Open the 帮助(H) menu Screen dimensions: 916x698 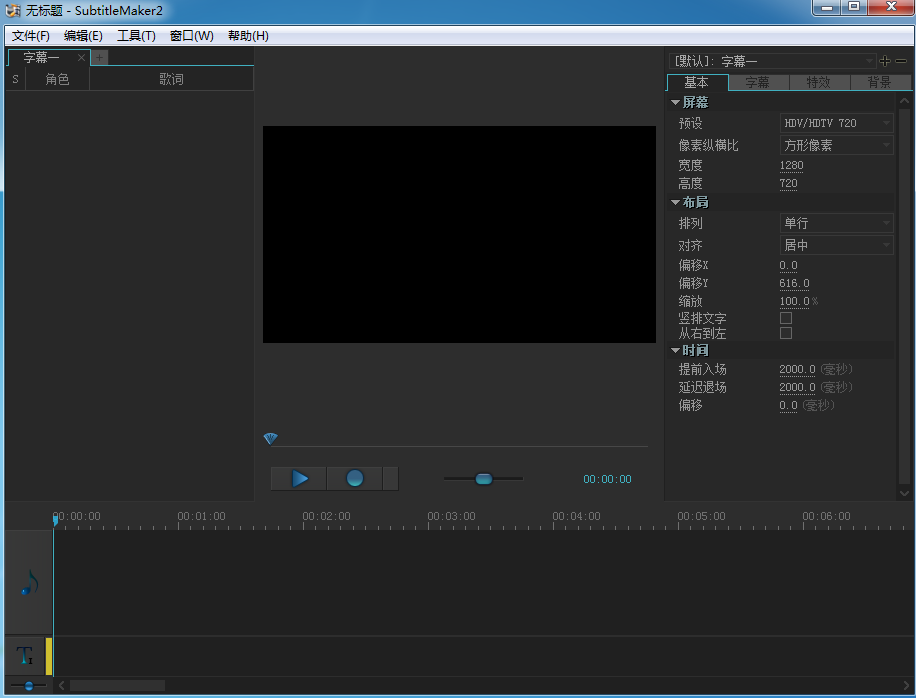[x=248, y=36]
